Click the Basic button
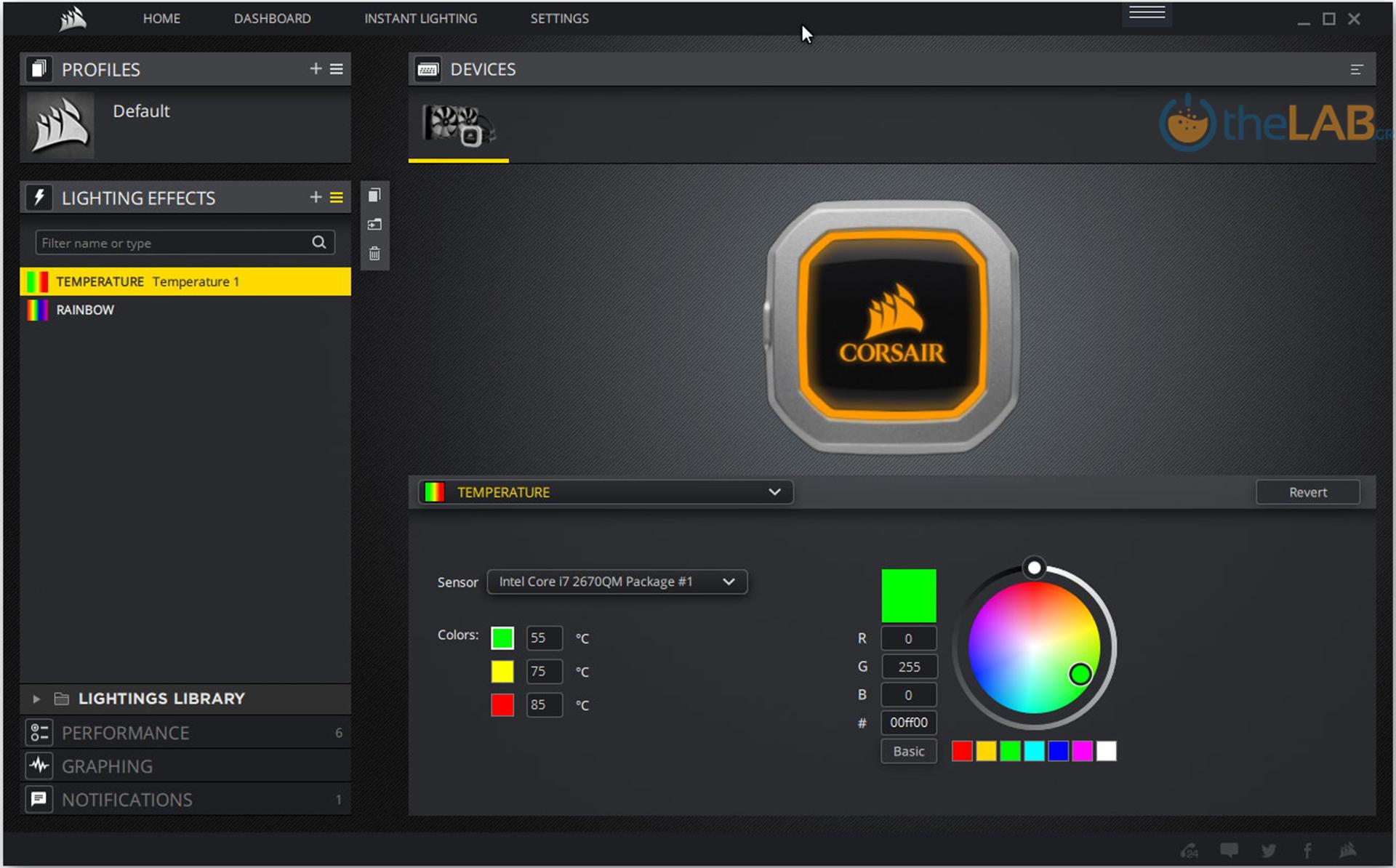This screenshot has height=868, width=1396. tap(909, 751)
